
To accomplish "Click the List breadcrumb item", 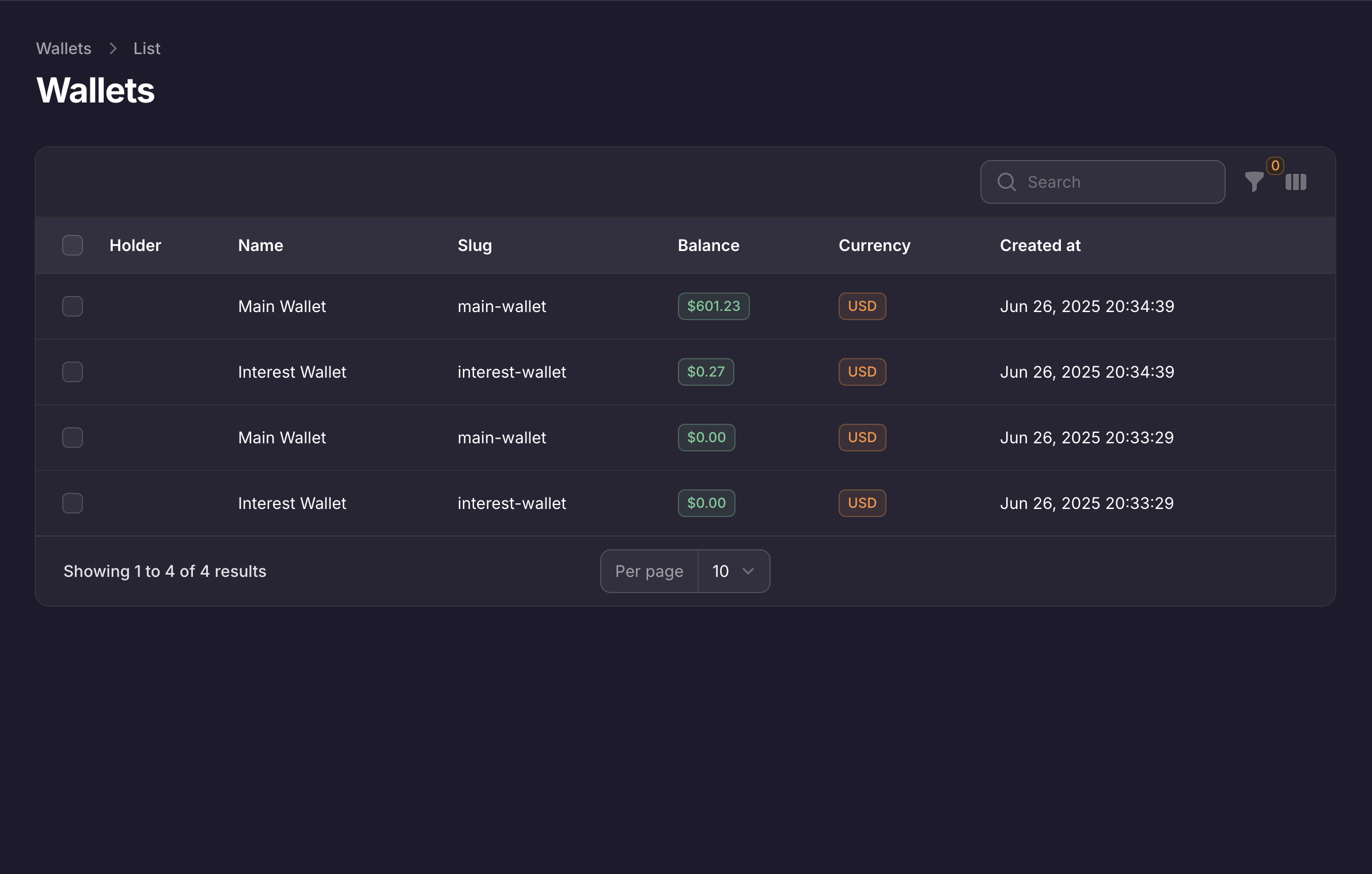I will (x=146, y=49).
